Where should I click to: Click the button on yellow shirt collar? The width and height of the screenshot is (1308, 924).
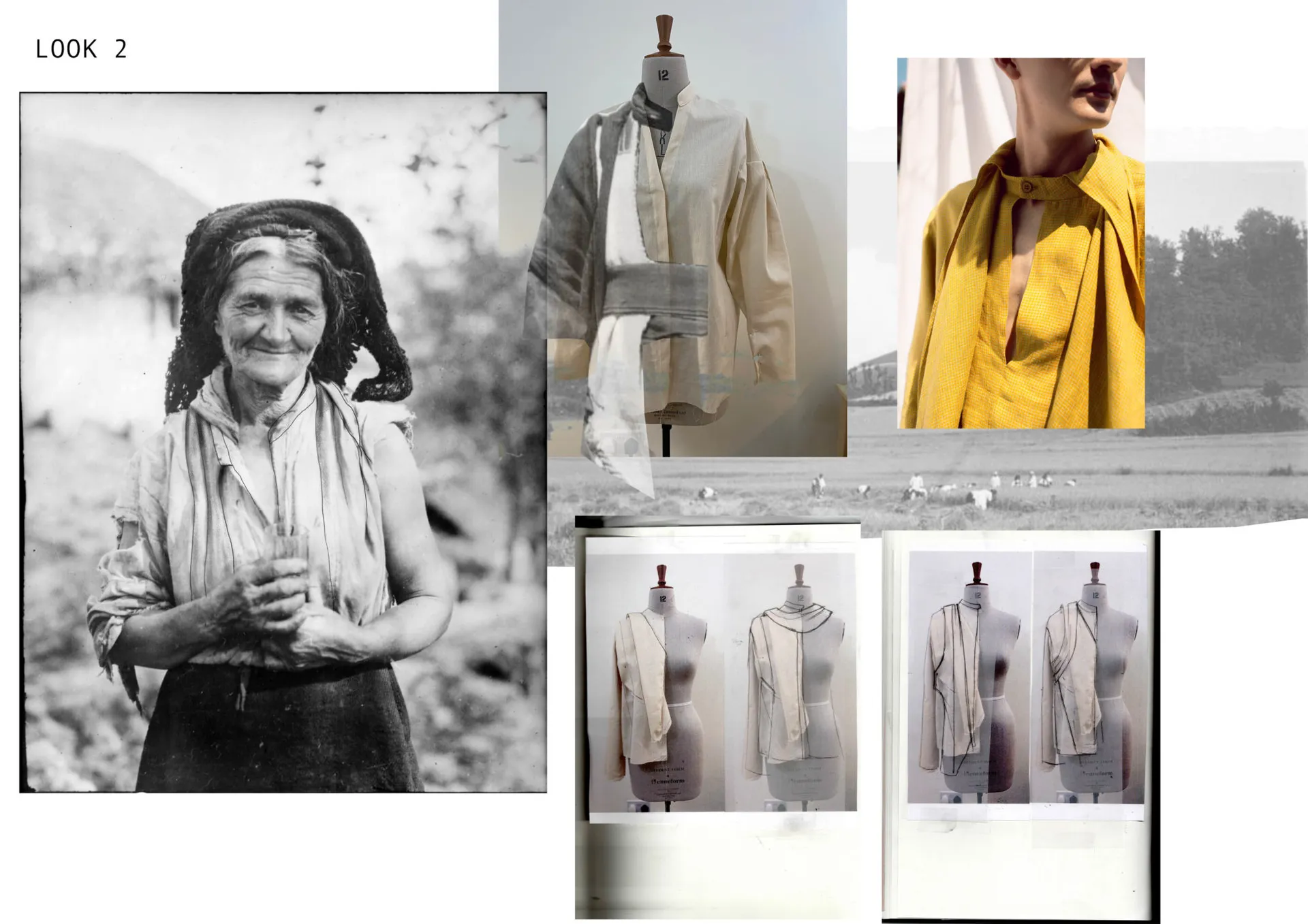tap(1027, 187)
